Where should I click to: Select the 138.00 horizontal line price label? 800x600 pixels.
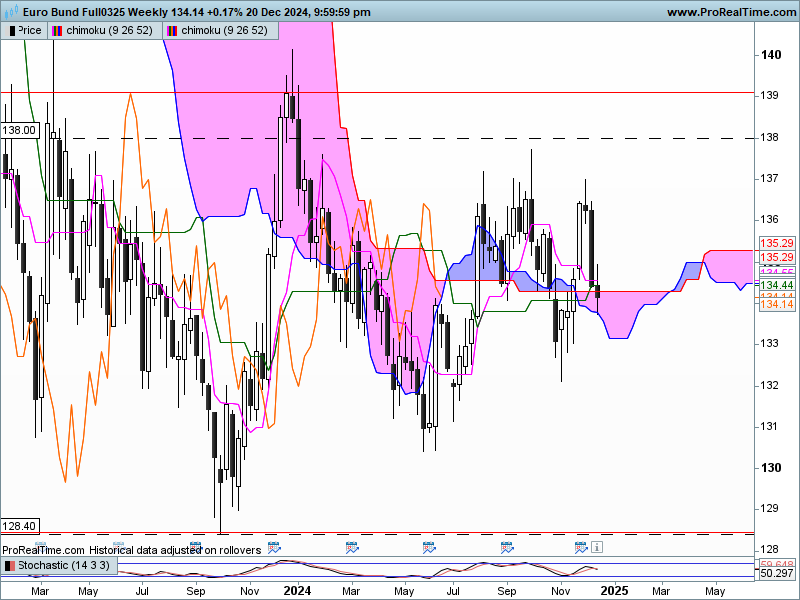pos(19,130)
